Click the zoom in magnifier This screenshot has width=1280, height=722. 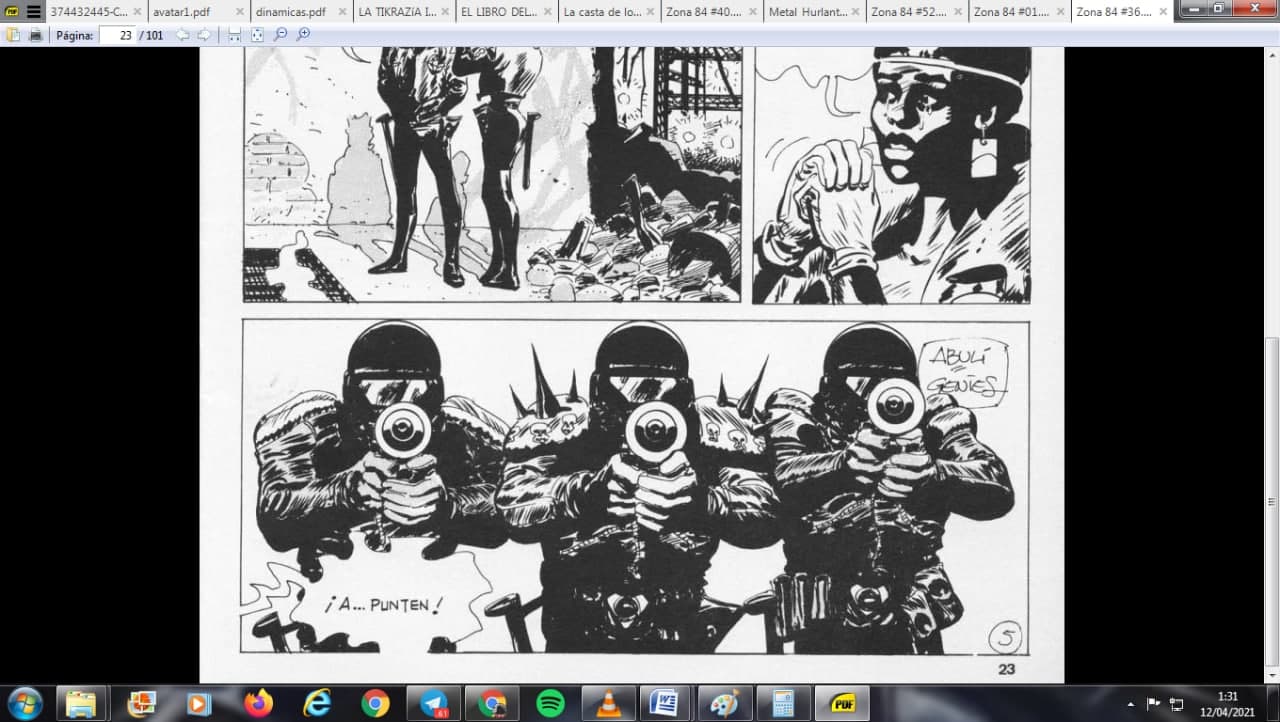click(303, 35)
